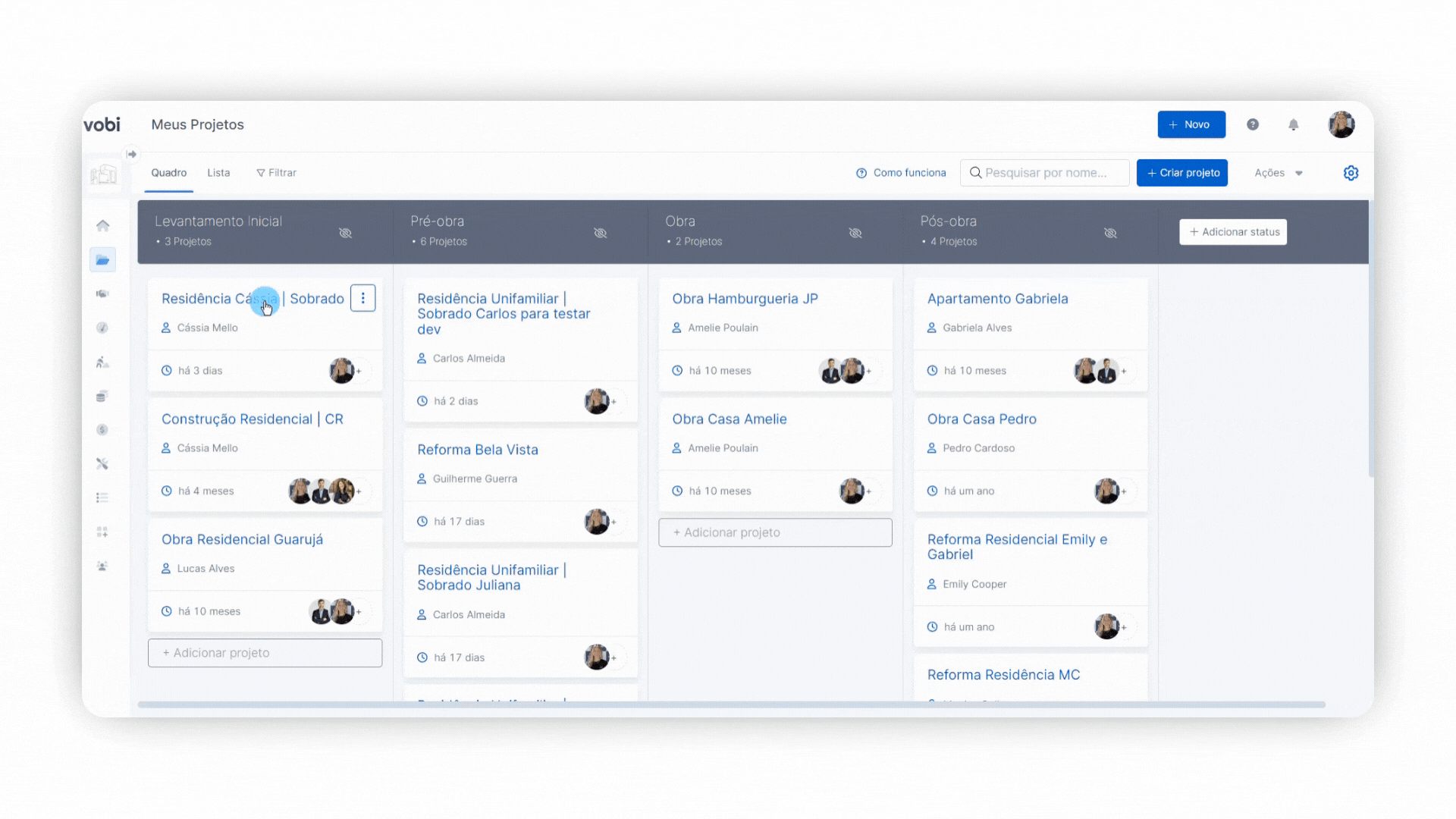Switch to the Lista tab

(x=218, y=173)
